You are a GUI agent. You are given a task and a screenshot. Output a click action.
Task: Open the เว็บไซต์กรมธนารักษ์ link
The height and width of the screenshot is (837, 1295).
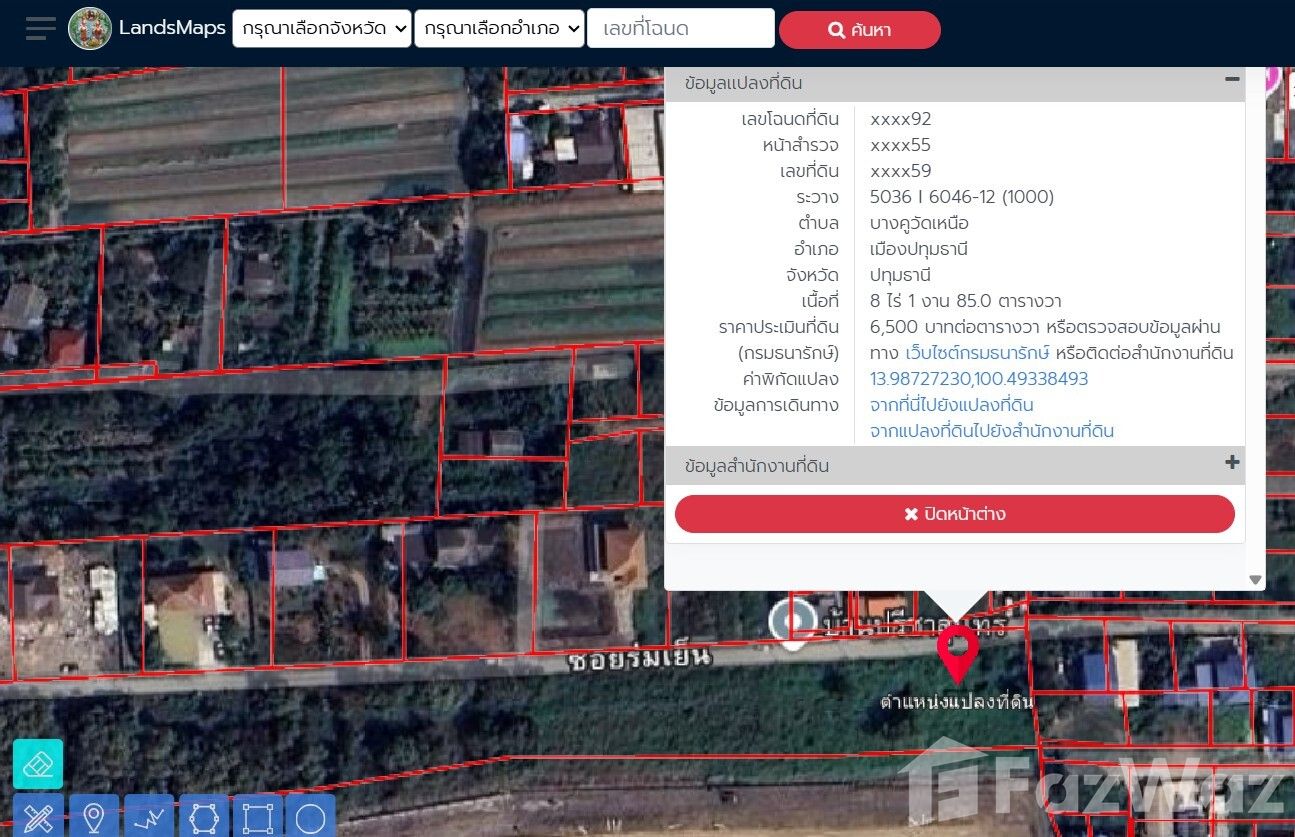pos(977,353)
